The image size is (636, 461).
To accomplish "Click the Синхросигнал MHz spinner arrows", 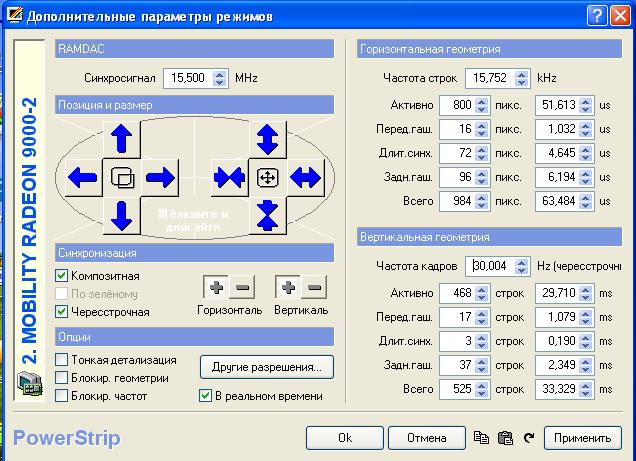I will (x=219, y=78).
